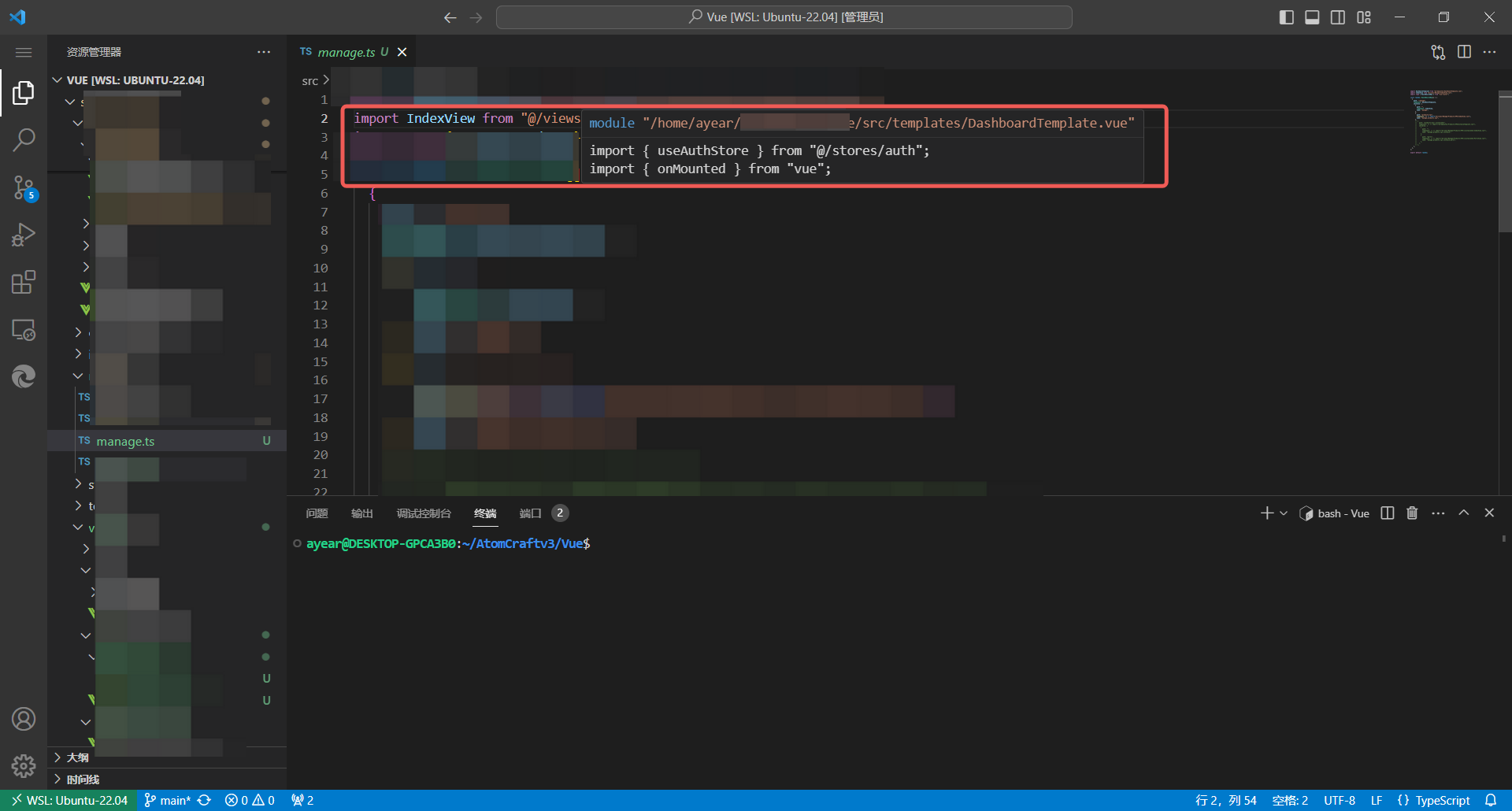Change file encoding UTF-8

click(1340, 800)
